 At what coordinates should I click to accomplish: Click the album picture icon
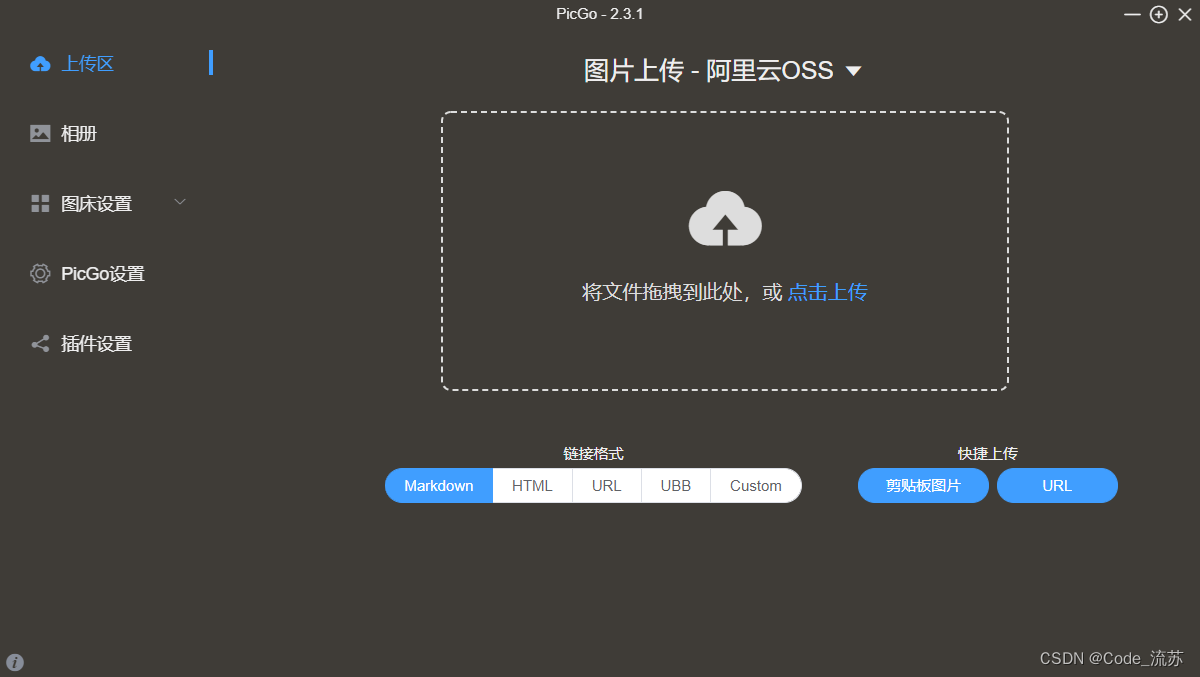[x=40, y=134]
